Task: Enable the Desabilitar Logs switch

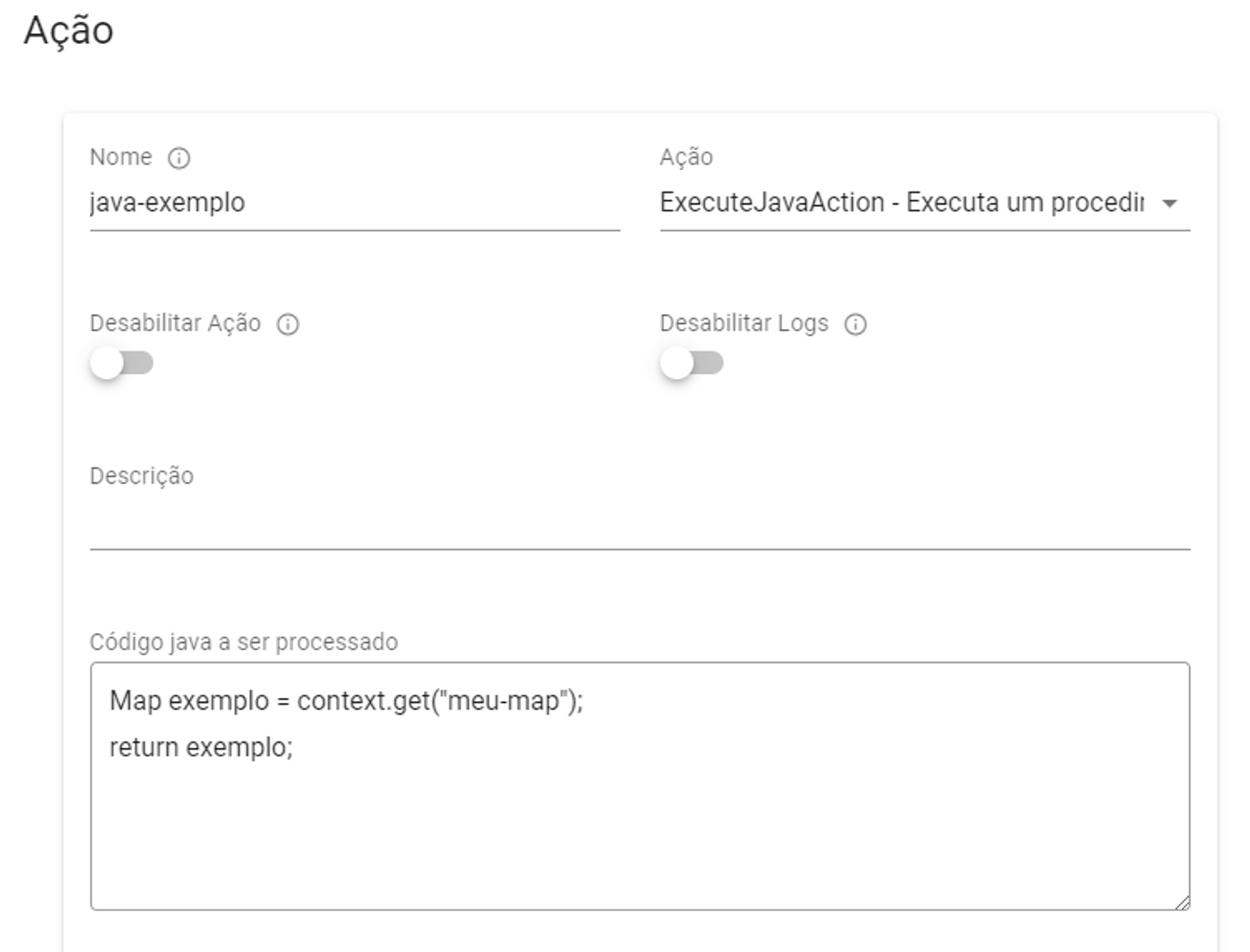Action: coord(692,363)
